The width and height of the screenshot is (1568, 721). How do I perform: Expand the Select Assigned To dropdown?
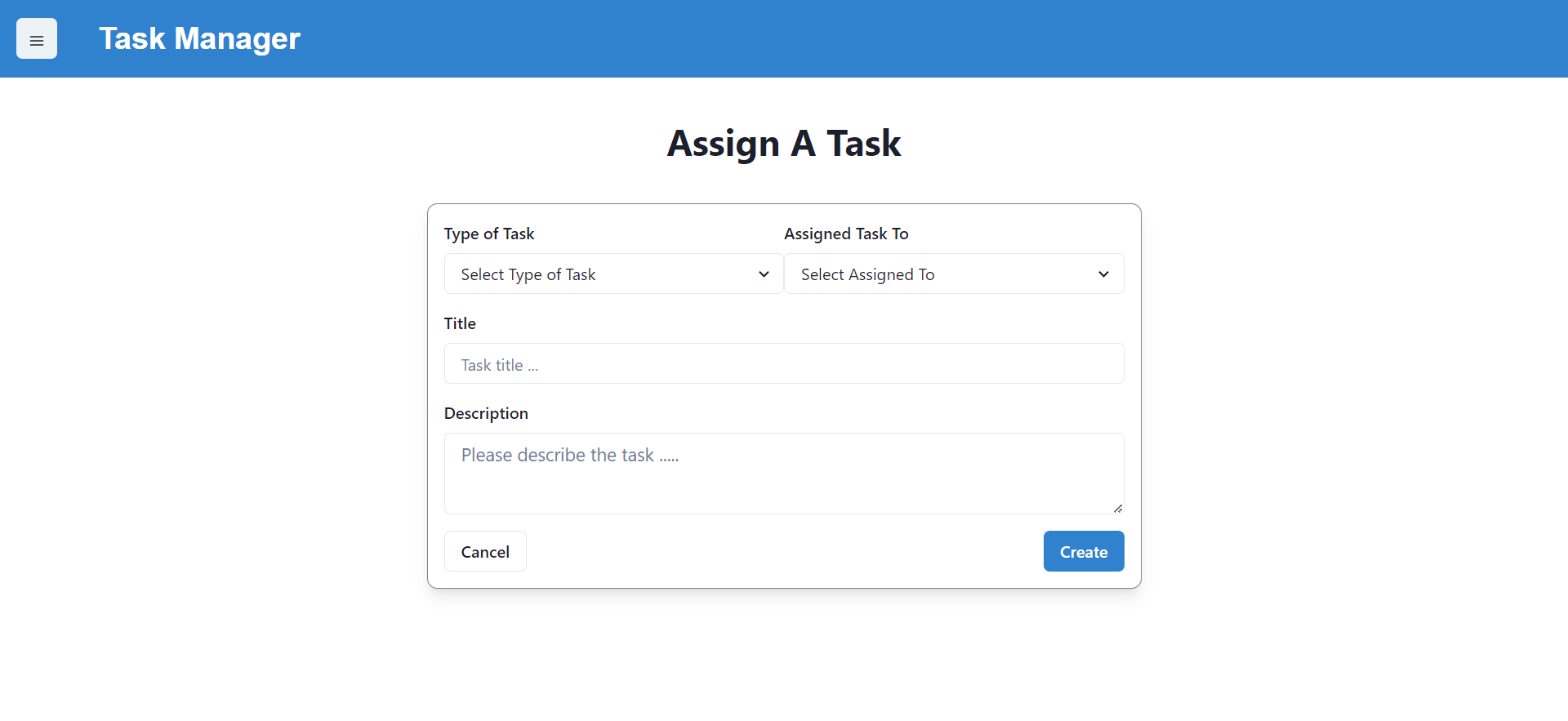954,274
